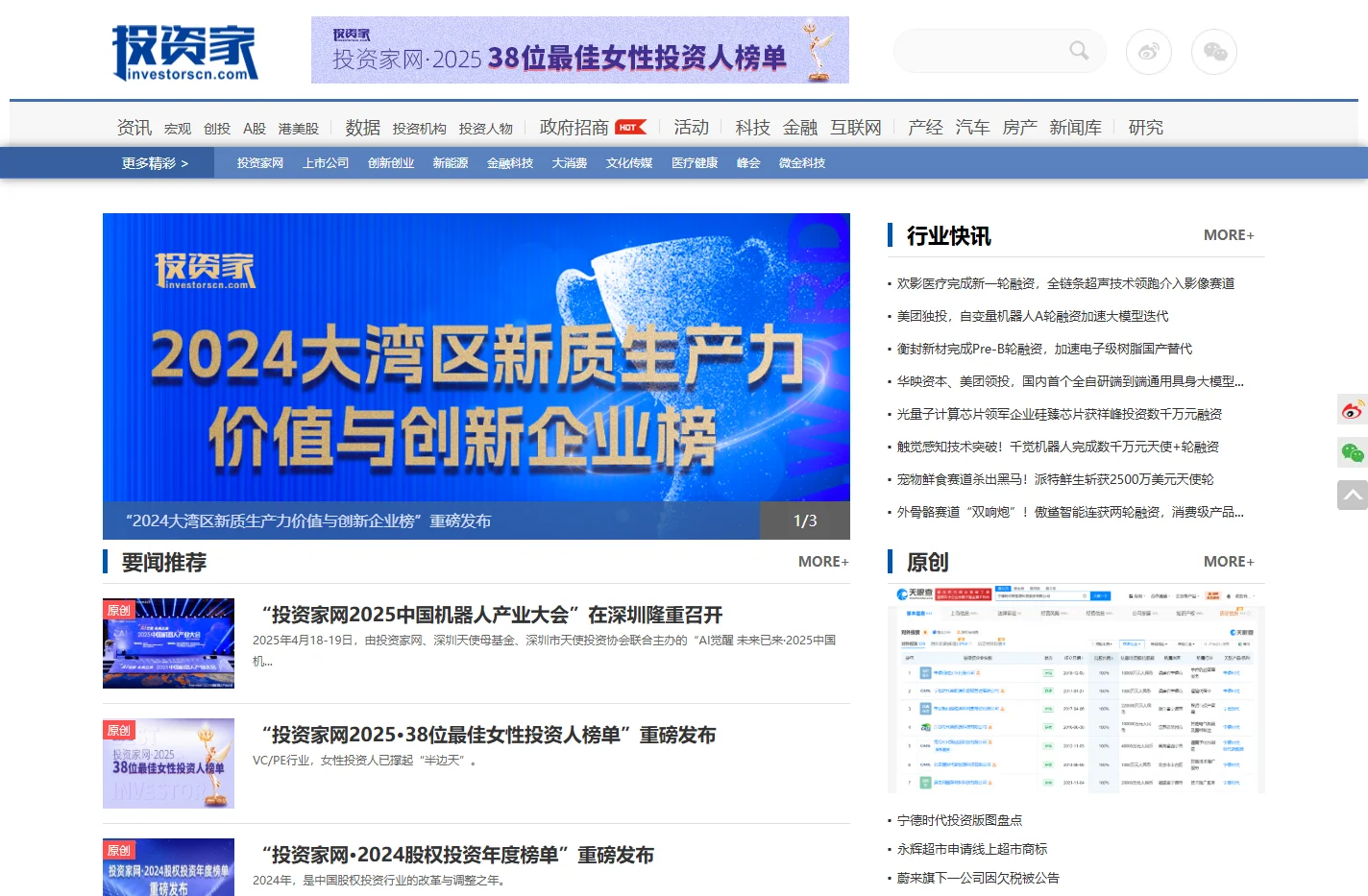Select 微金科技 in the blue sub-navigation
This screenshot has width=1368, height=896.
click(802, 163)
